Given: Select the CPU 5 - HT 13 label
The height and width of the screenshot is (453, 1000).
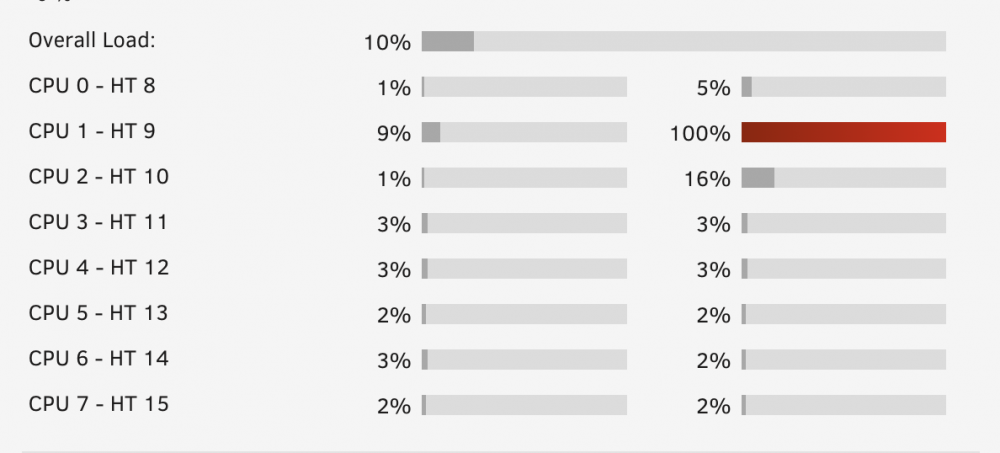Looking at the screenshot, I should coord(98,313).
